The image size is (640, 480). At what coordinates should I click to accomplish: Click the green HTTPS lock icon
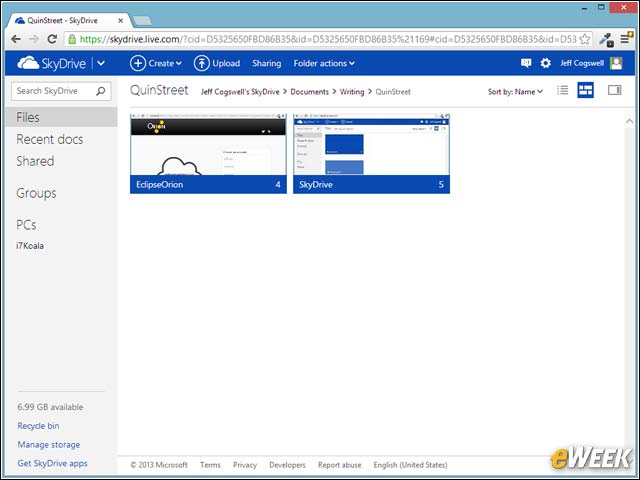pos(72,39)
